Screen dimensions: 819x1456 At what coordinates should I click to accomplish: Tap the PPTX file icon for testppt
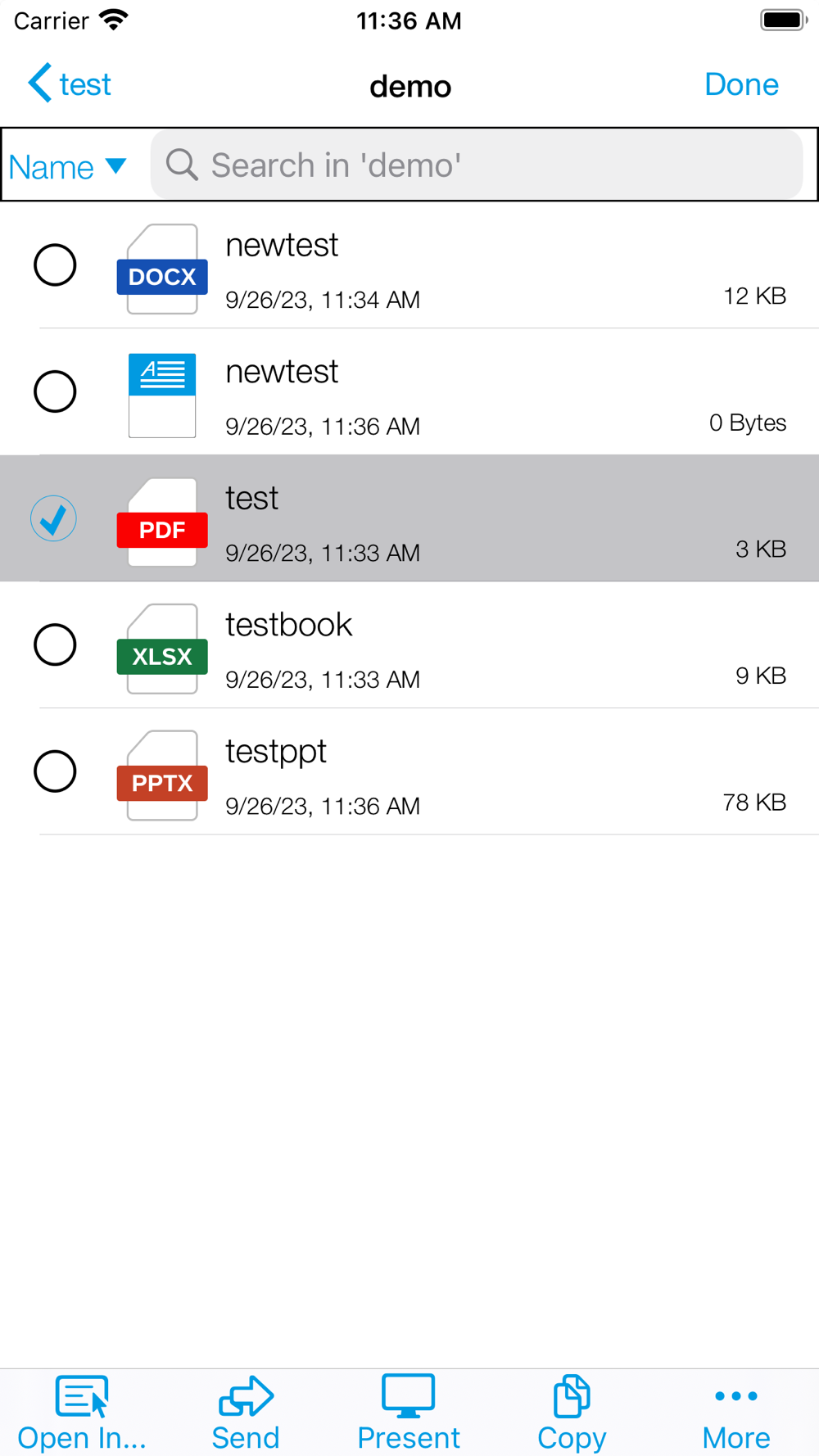tap(162, 775)
